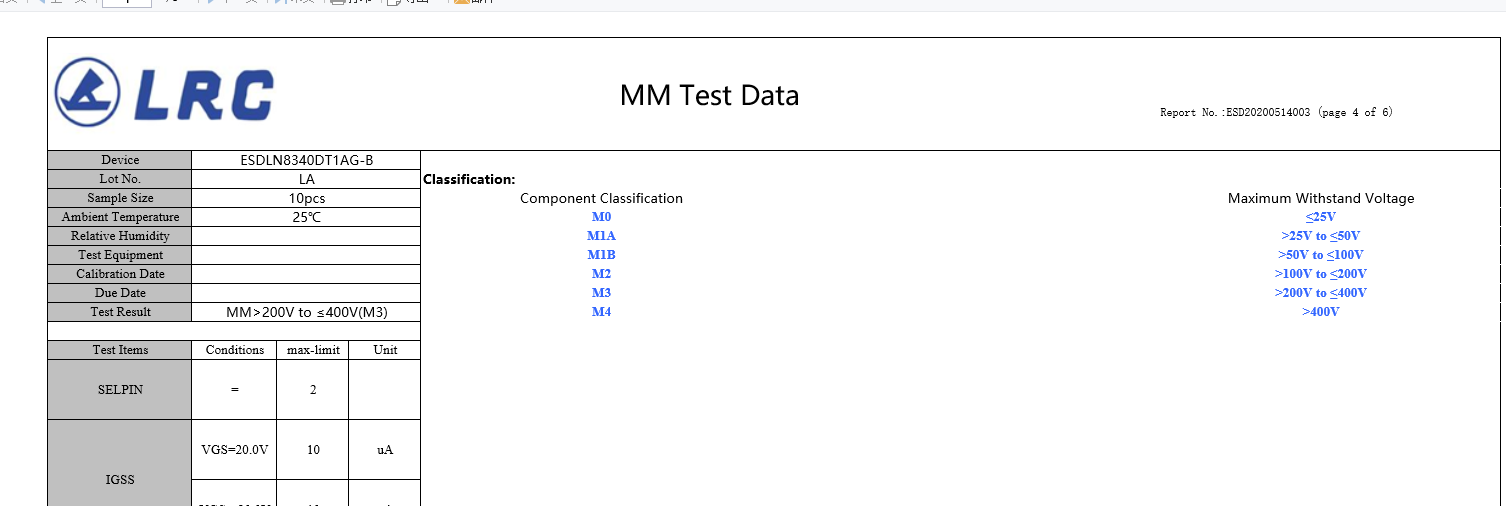
Task: Select the >400V maximum withstand voltage text
Action: [1320, 312]
